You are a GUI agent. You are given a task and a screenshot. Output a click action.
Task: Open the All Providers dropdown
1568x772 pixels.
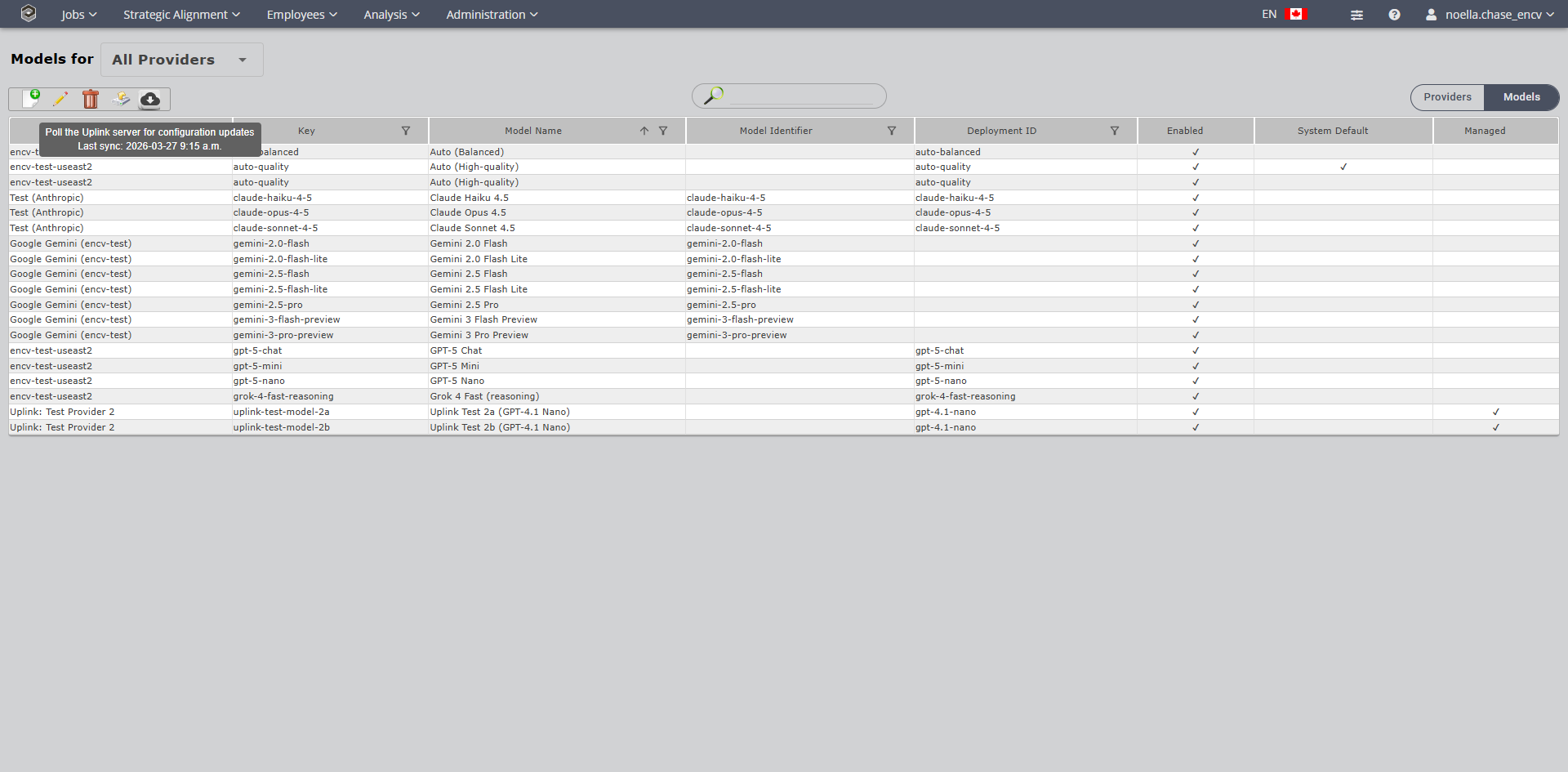tap(181, 60)
